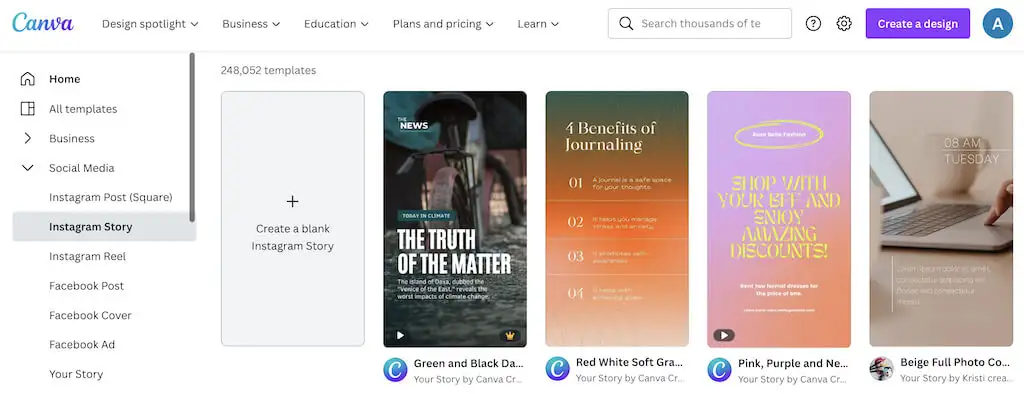This screenshot has height=394, width=1024.
Task: Click the Canva logo
Action: [42, 23]
